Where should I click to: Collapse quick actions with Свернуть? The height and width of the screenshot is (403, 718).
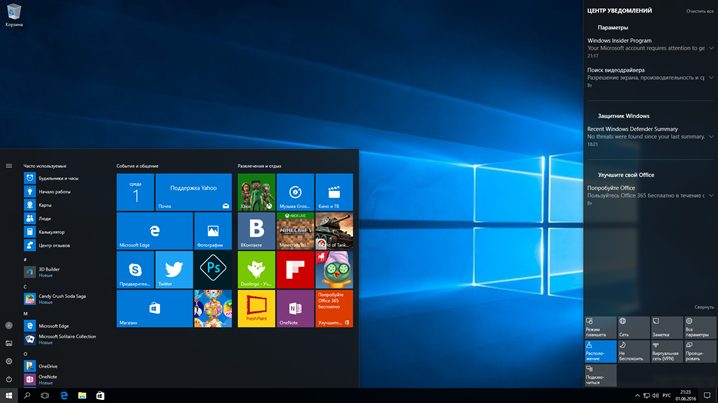coord(704,307)
